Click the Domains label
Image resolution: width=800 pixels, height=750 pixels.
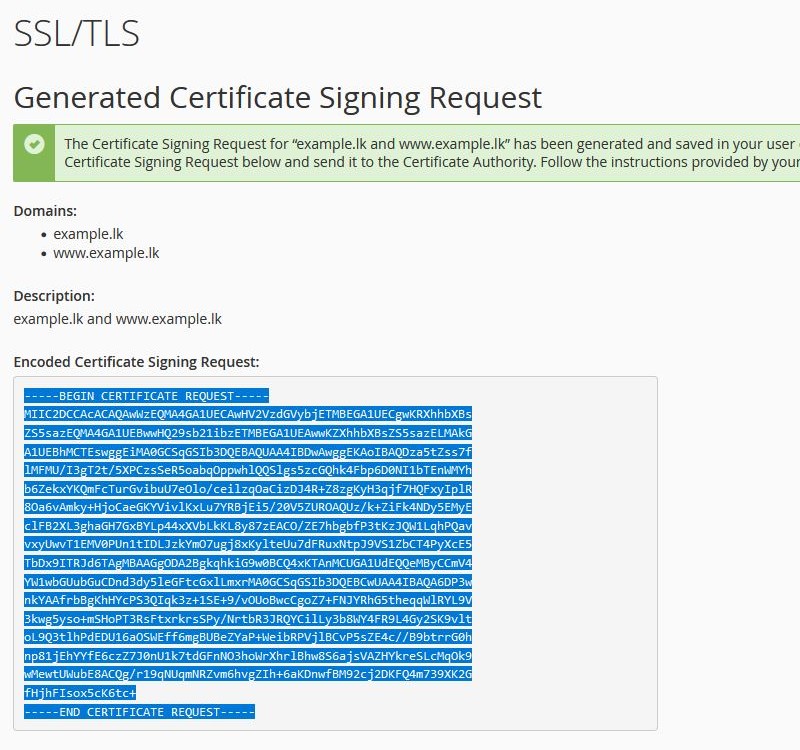coord(45,211)
